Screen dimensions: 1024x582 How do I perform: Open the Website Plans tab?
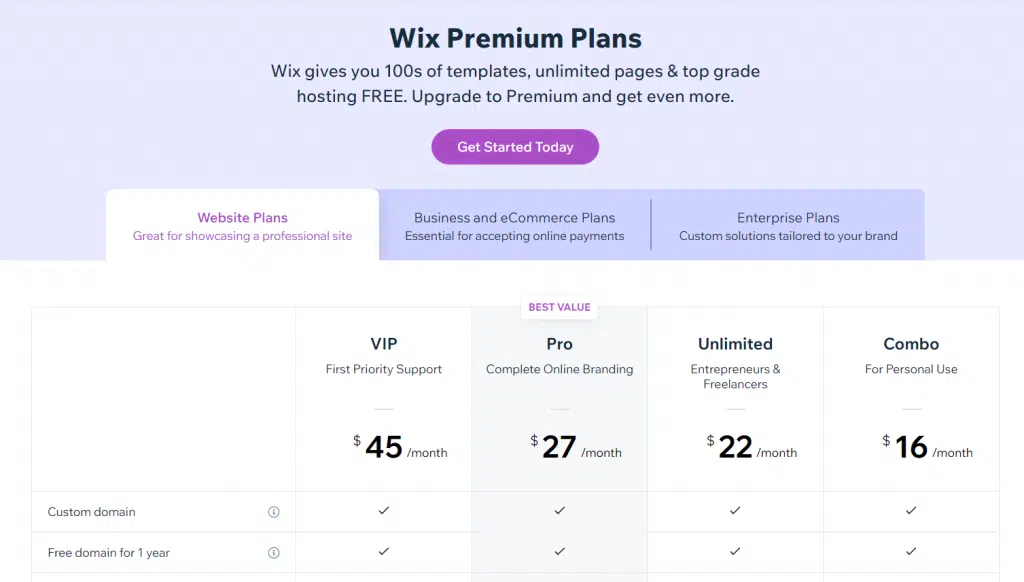tap(242, 225)
